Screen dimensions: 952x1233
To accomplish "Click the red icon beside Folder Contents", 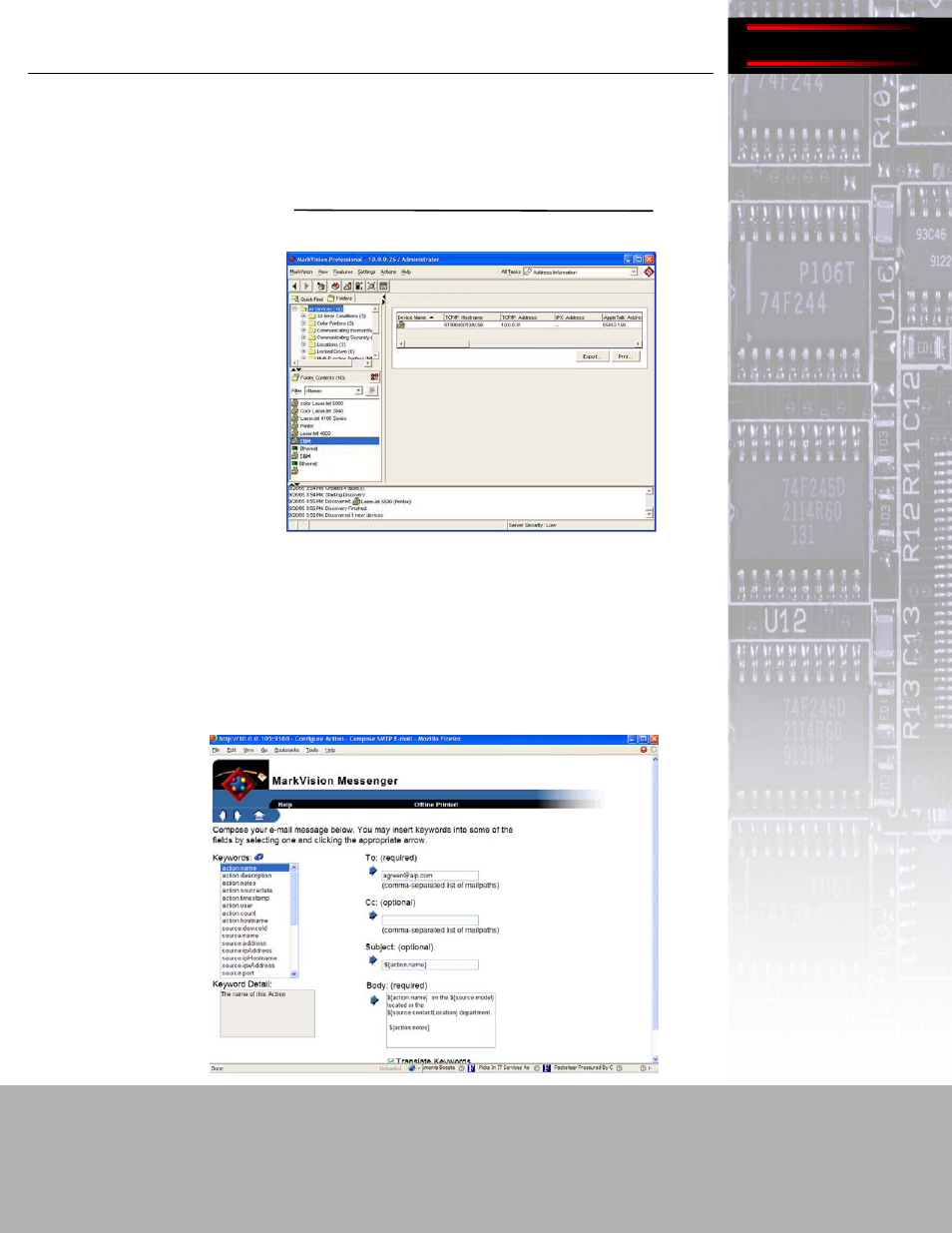I will (374, 377).
